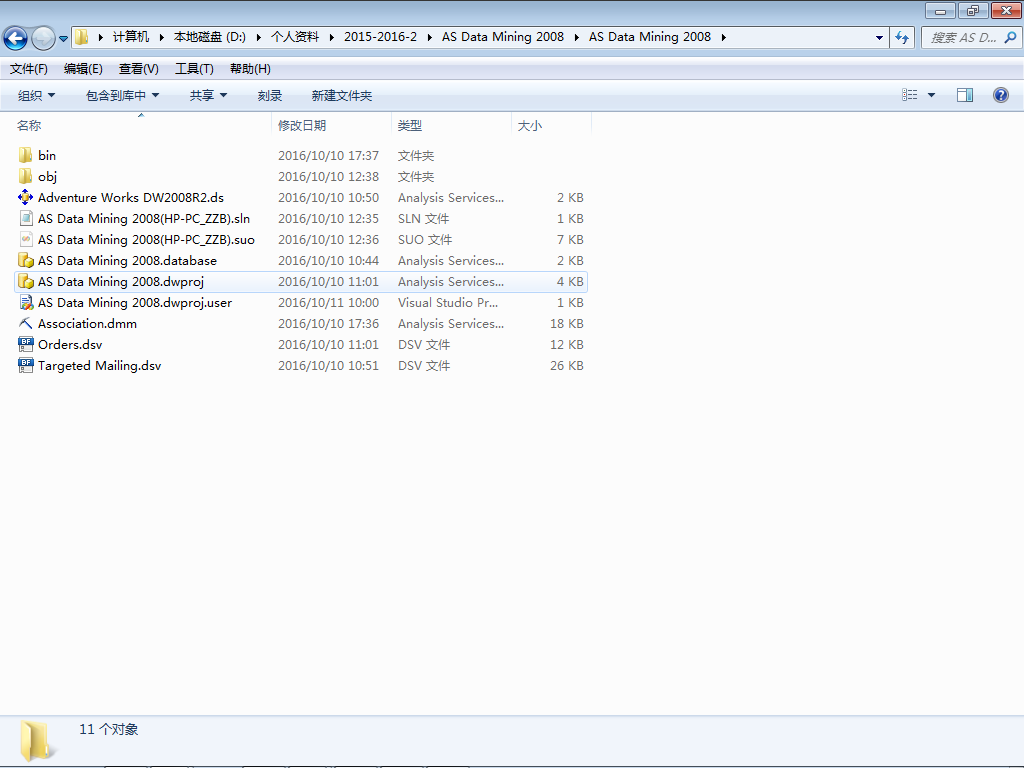Click the Back navigation arrow button
Screen dimensions: 1024x768
[16, 38]
